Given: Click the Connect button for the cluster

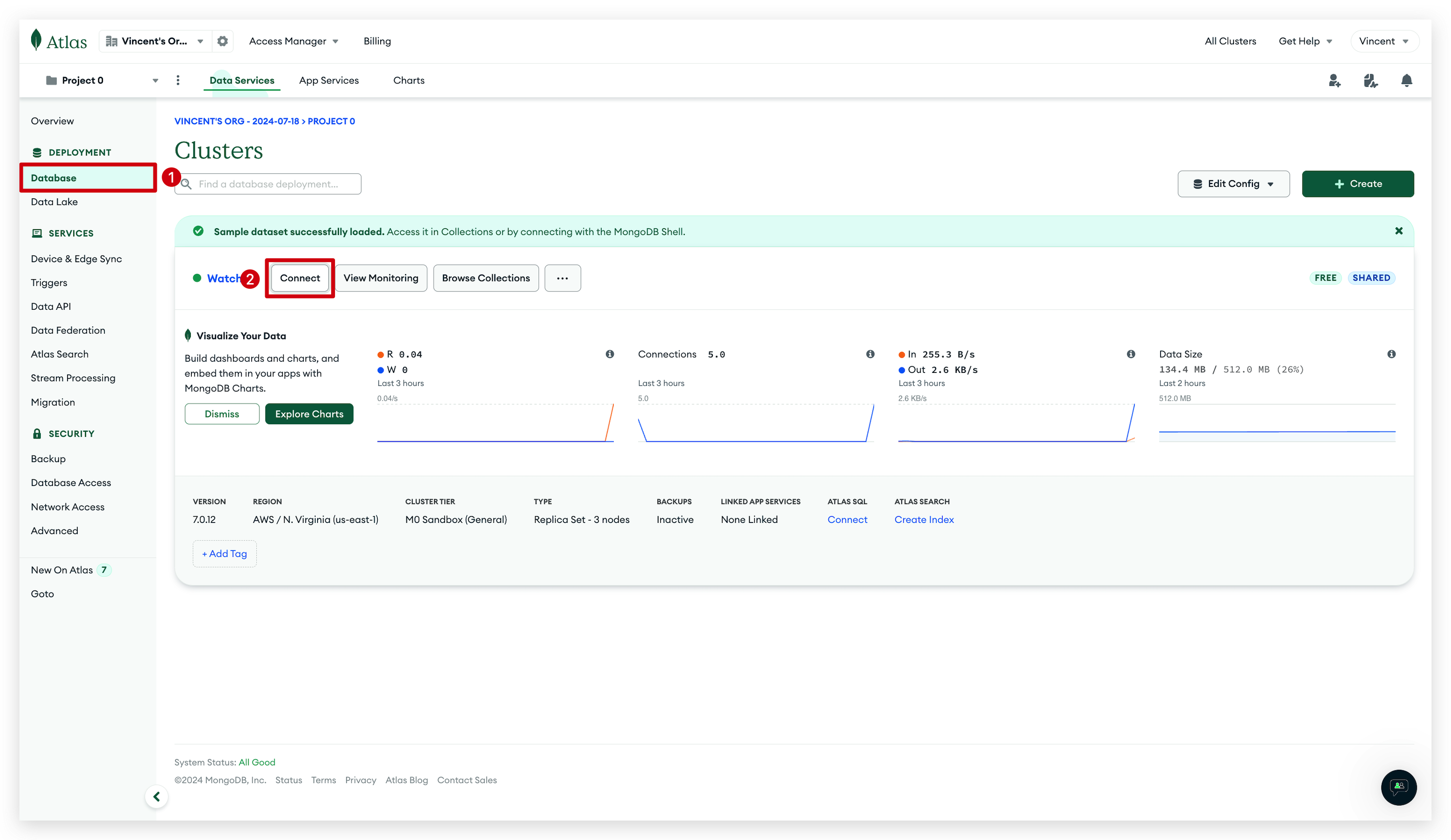Looking at the screenshot, I should coord(300,278).
